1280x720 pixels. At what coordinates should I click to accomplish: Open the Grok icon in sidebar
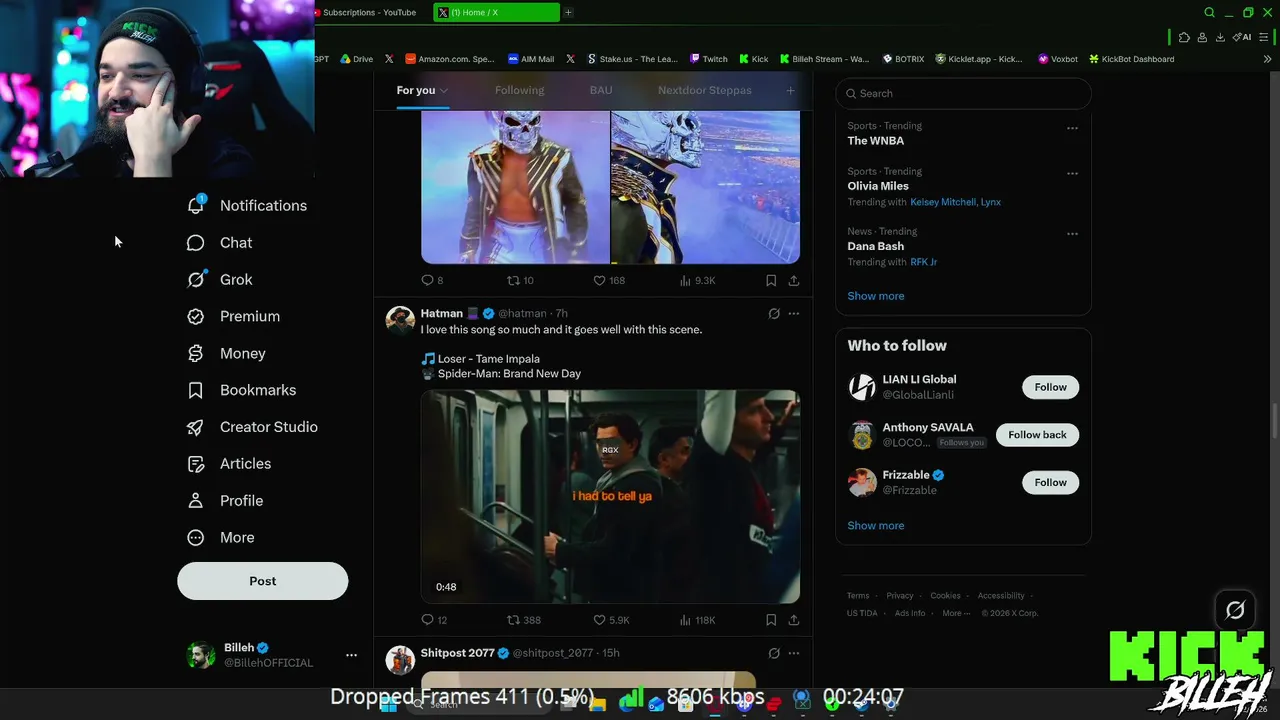point(196,280)
